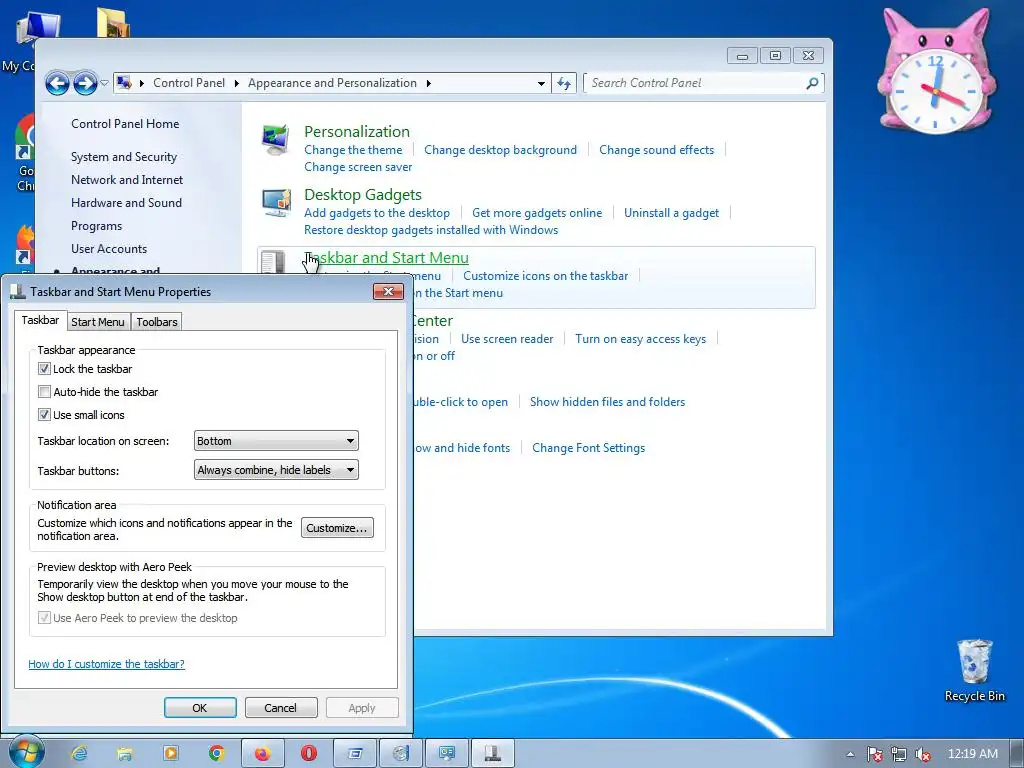
Task: Click the Personalization monitor icon
Action: pos(276,138)
